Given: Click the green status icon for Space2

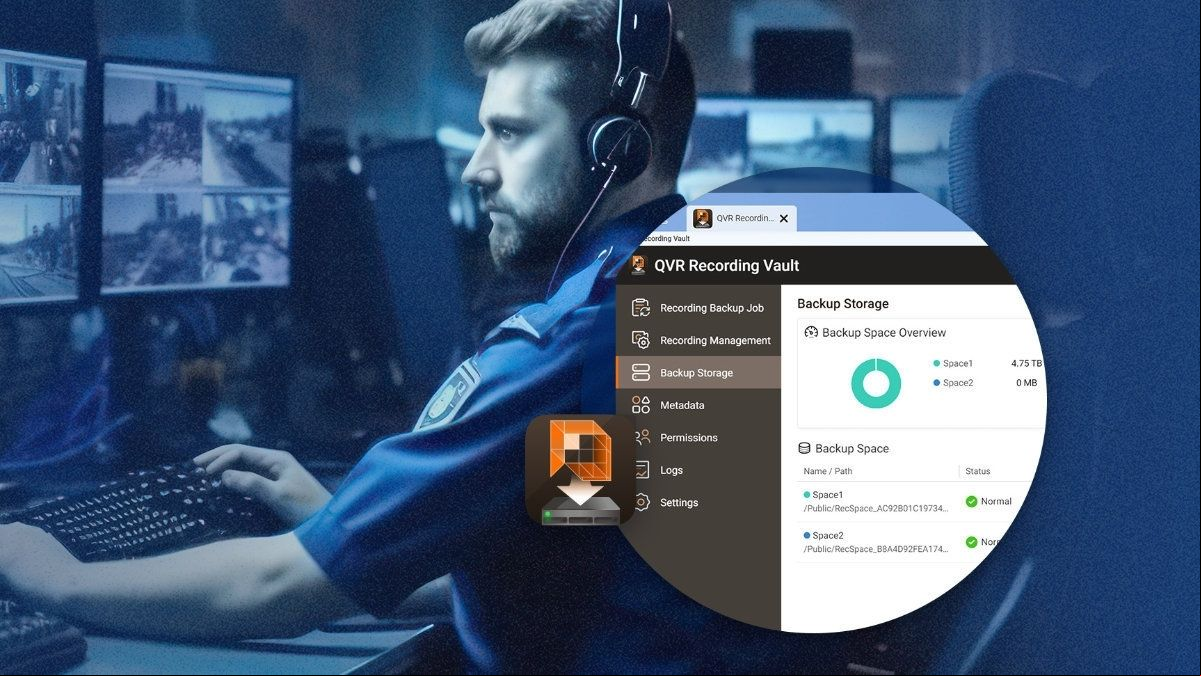Looking at the screenshot, I should pos(971,542).
